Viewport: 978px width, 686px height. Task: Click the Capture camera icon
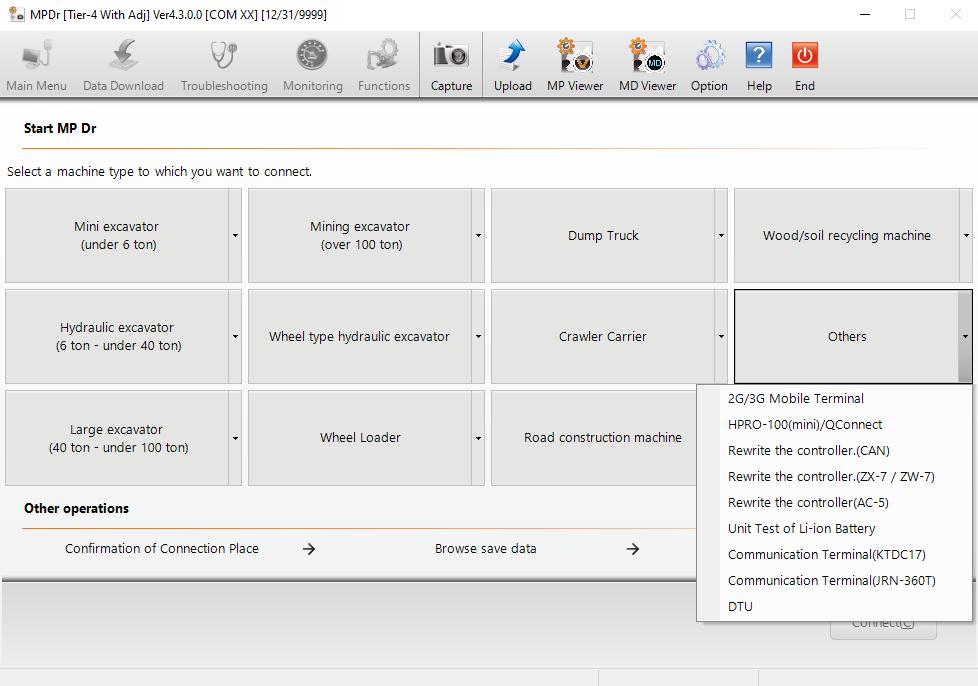451,55
